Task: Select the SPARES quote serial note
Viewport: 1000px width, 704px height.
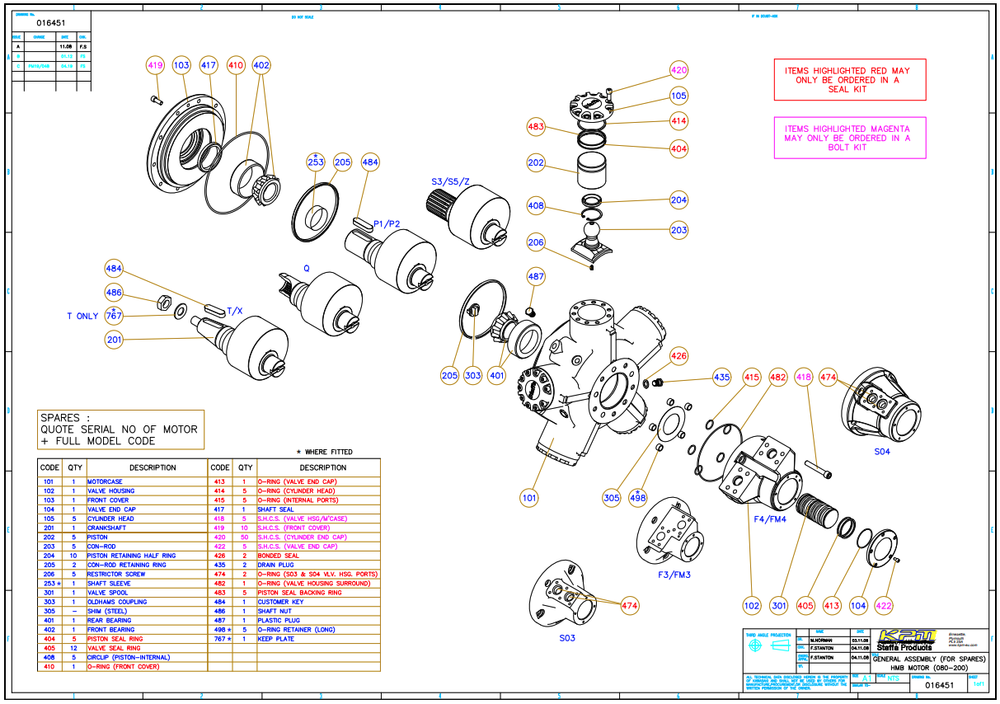Action: 121,429
